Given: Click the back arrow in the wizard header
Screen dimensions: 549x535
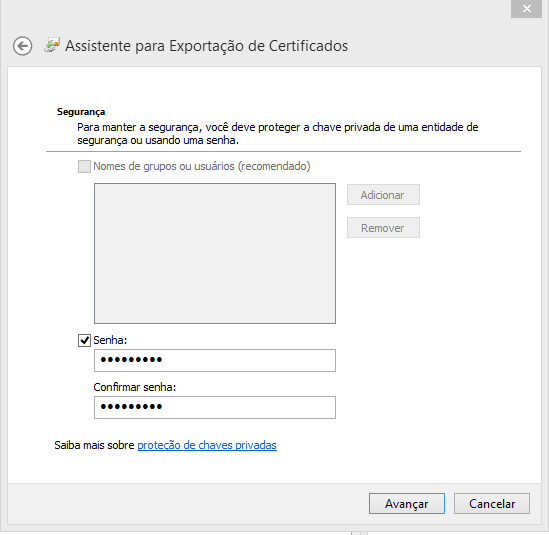Looking at the screenshot, I should point(23,46).
